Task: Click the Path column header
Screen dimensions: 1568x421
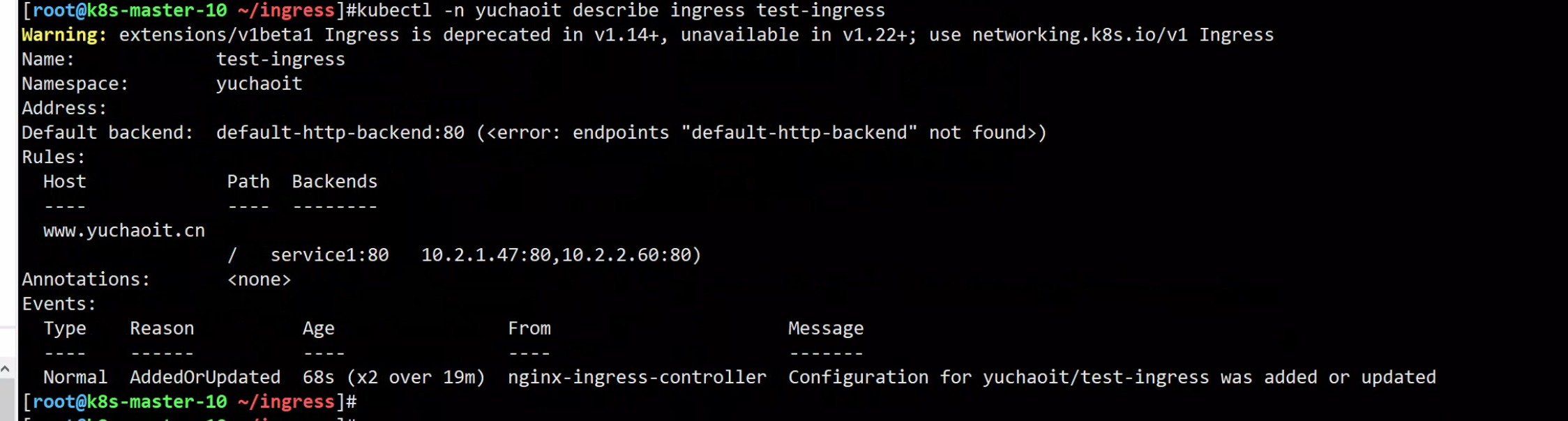Action: pos(248,182)
